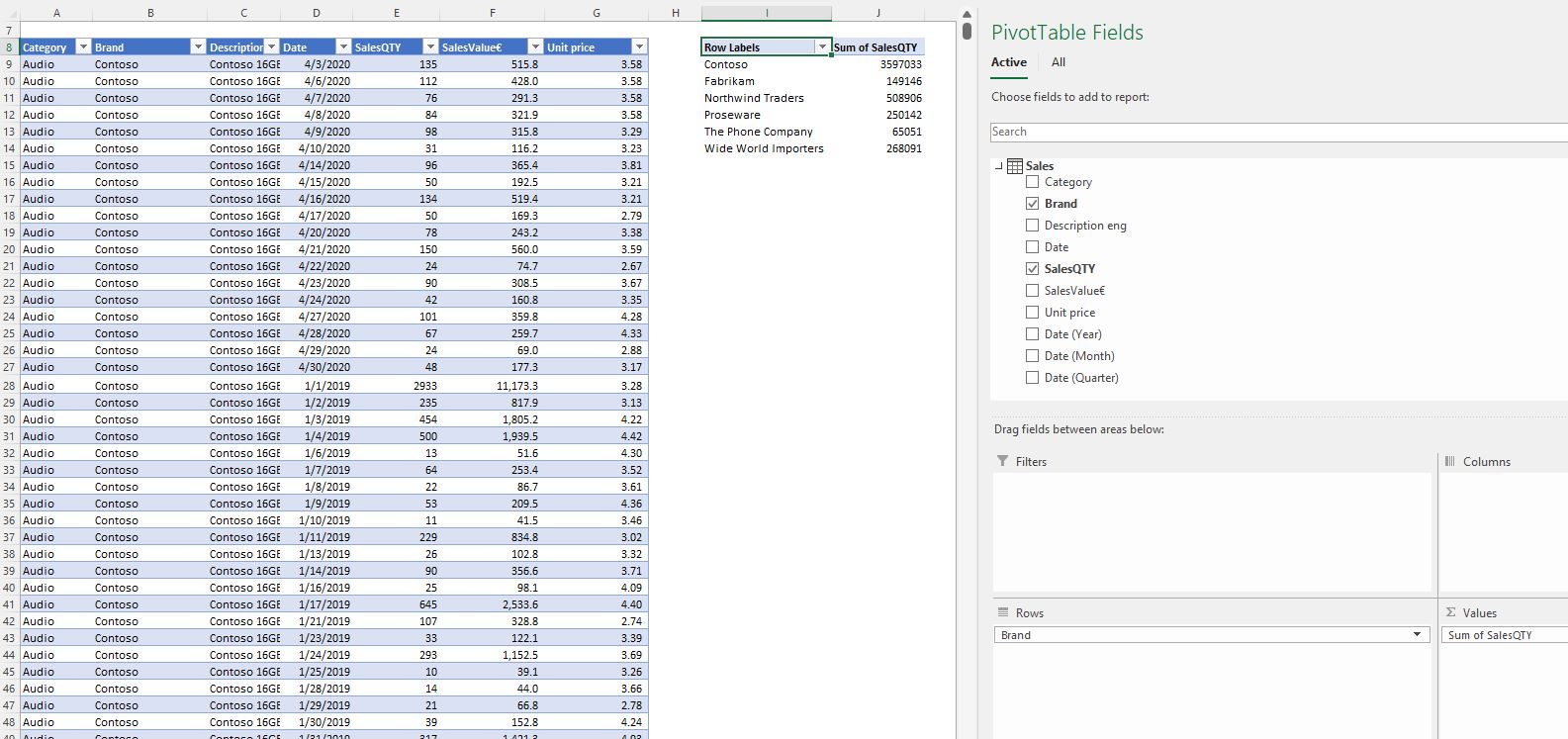This screenshot has width=1568, height=739.
Task: Check the Description eng field checkbox
Action: tap(1033, 226)
